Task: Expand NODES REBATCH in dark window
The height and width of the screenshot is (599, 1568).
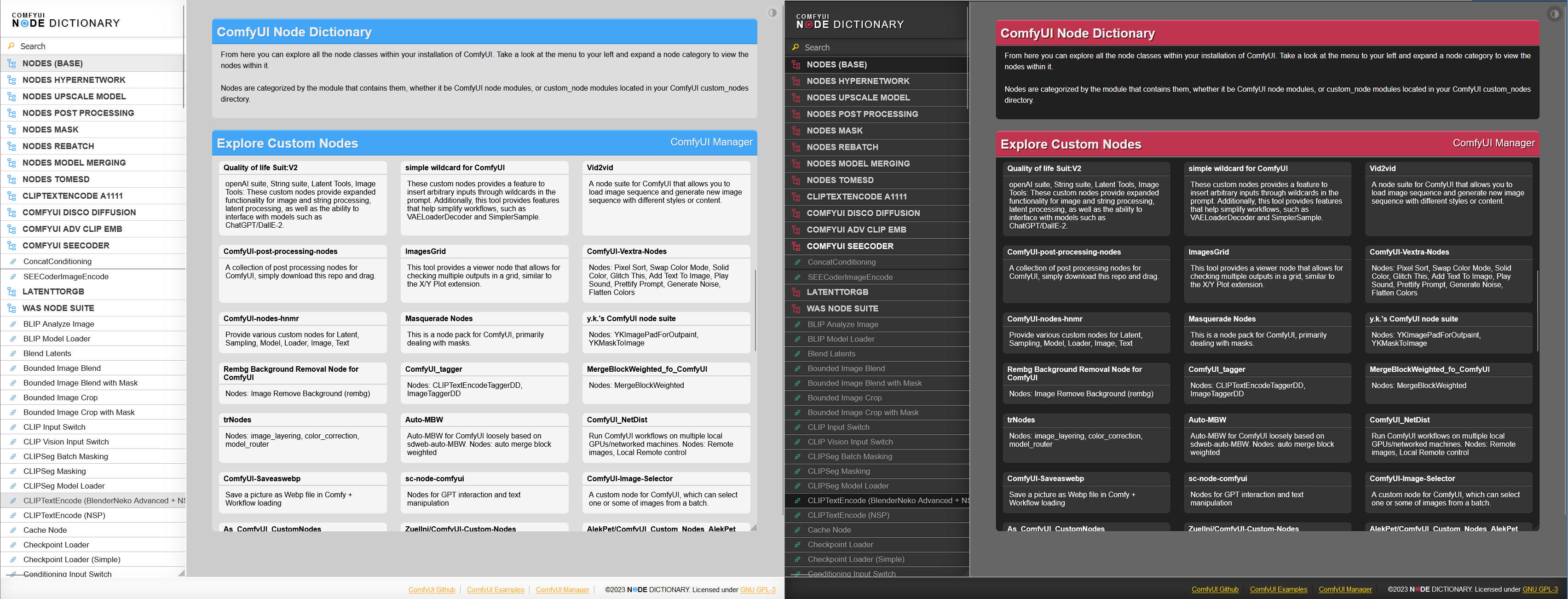Action: pos(876,147)
